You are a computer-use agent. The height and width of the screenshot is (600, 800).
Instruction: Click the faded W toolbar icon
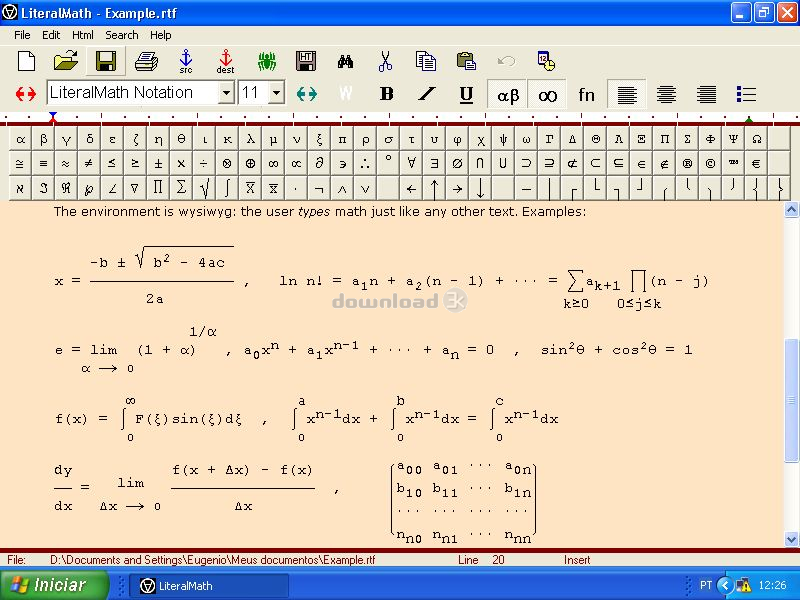click(345, 93)
